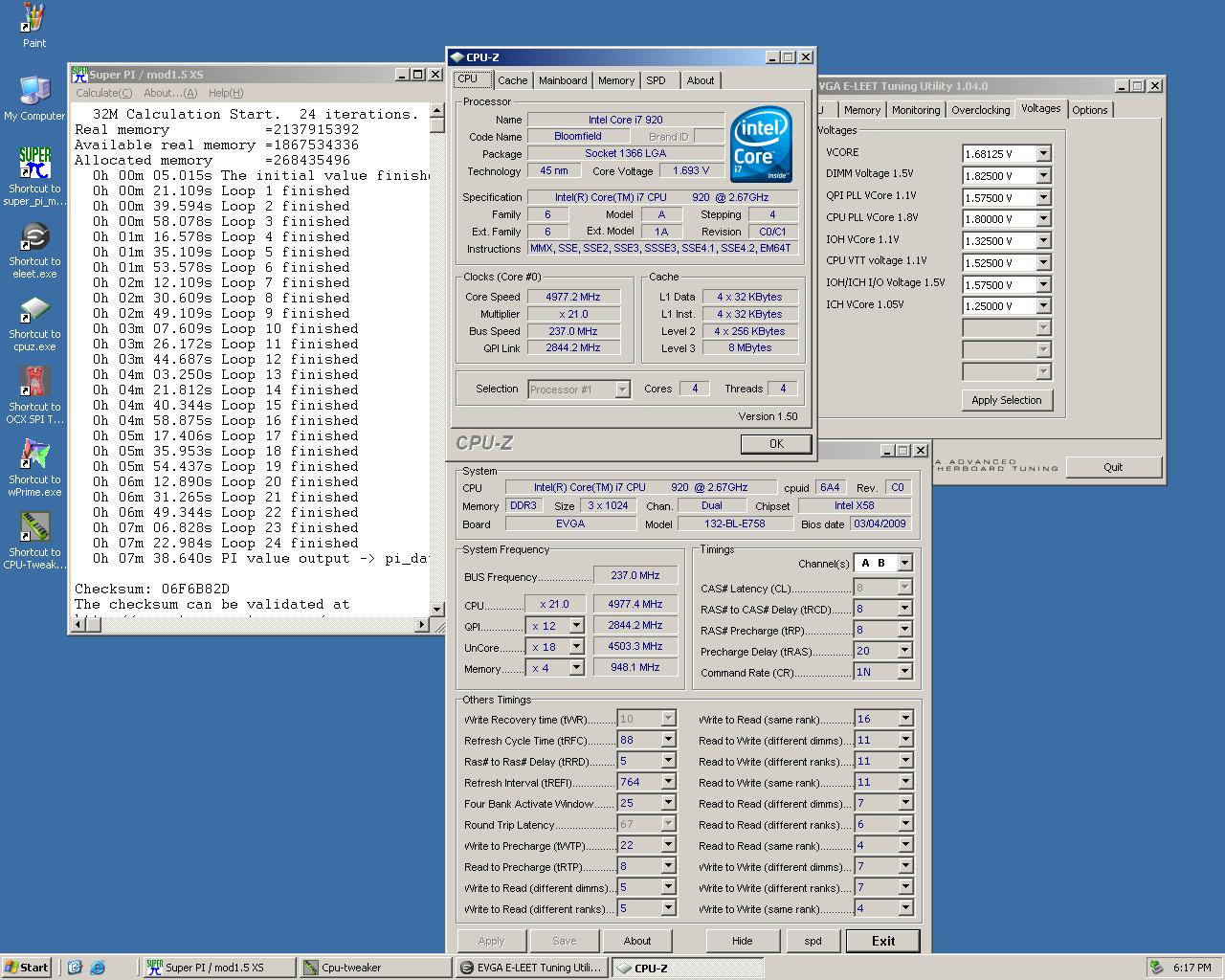Open Monitoring tab in E-LEET

click(916, 110)
